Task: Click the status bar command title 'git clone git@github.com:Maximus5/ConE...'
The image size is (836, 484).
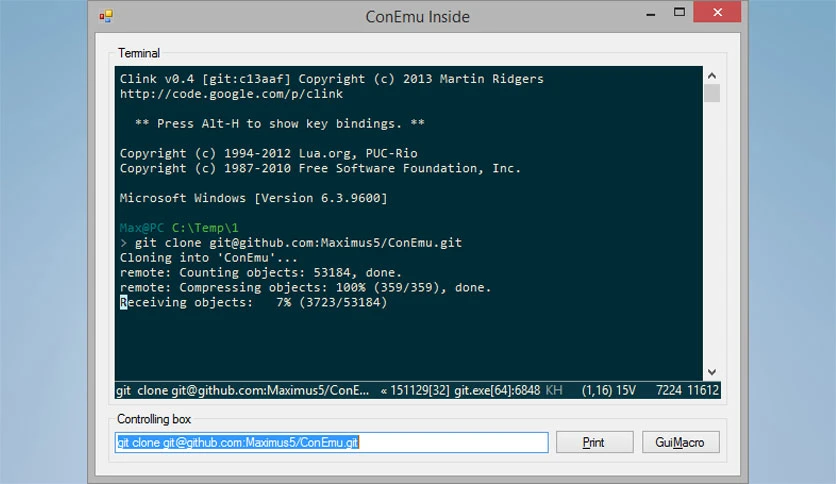Action: 243,390
